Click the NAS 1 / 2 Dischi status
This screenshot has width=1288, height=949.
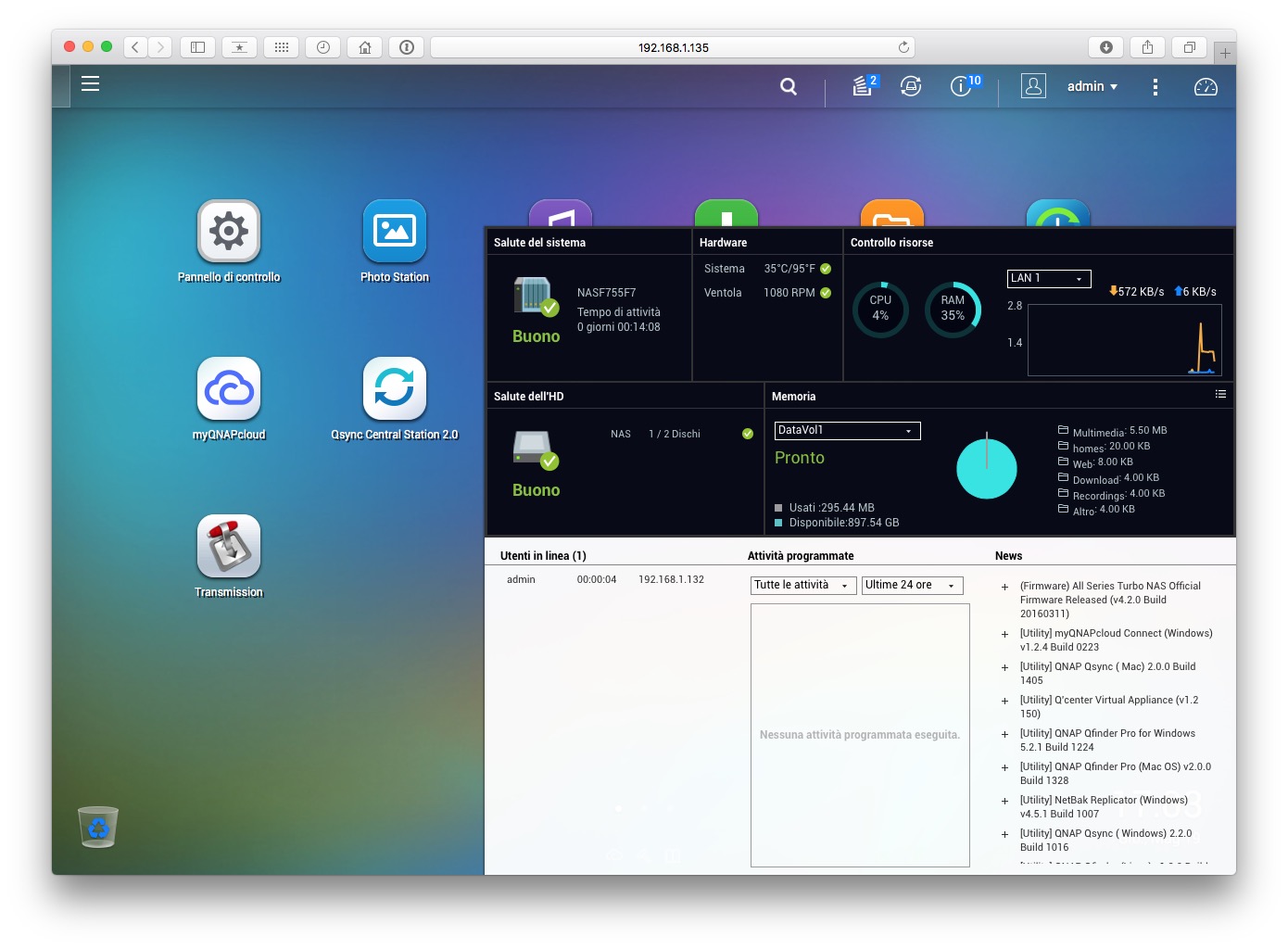click(x=682, y=434)
